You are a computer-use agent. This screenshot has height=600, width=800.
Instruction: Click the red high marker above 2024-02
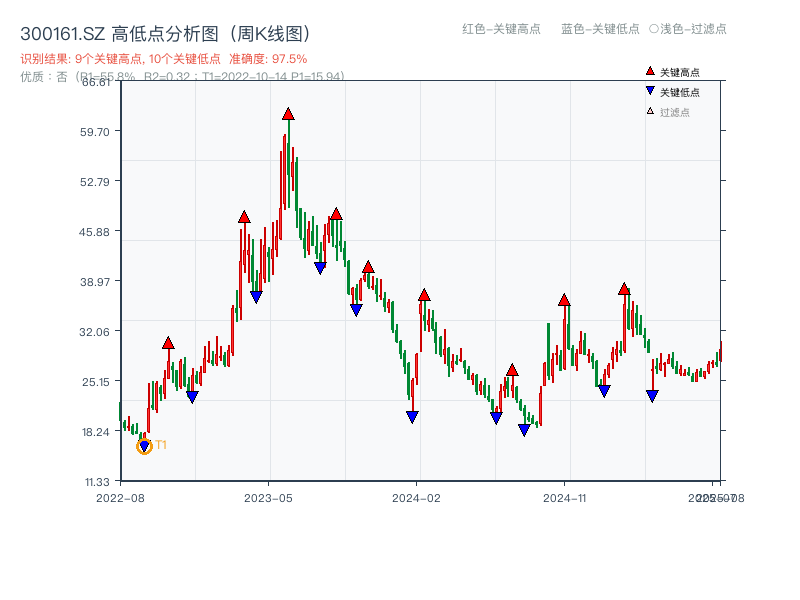(x=424, y=294)
